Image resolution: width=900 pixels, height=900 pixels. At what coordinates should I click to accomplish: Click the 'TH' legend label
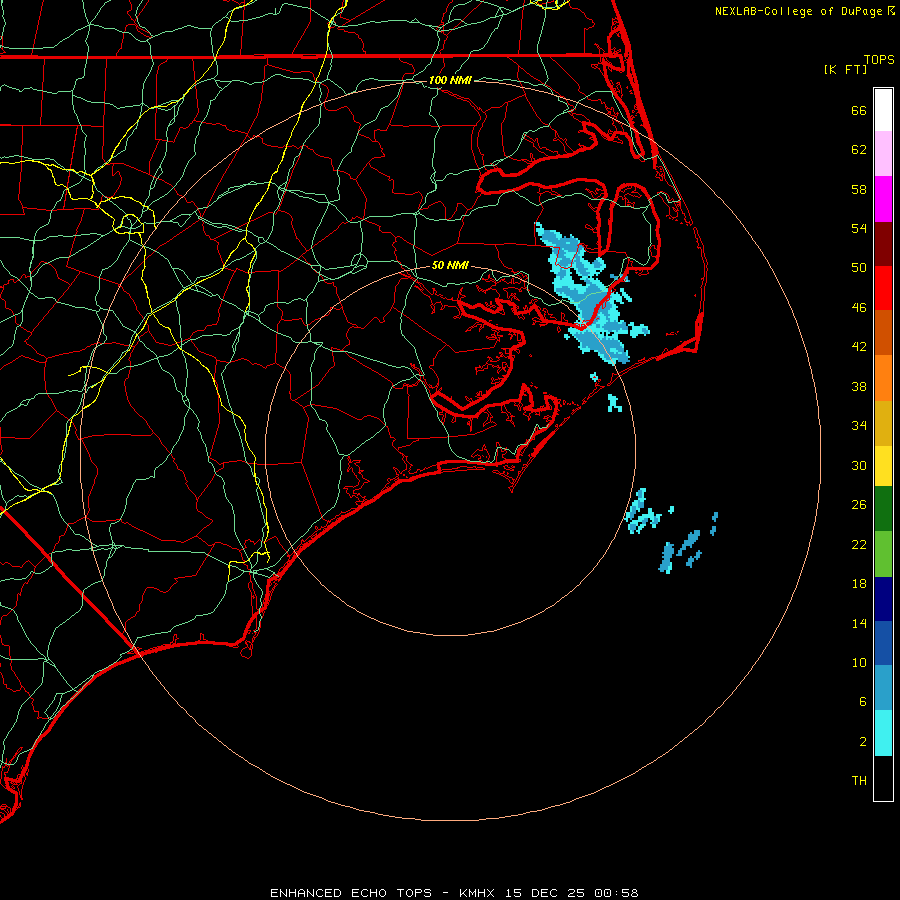pos(859,781)
